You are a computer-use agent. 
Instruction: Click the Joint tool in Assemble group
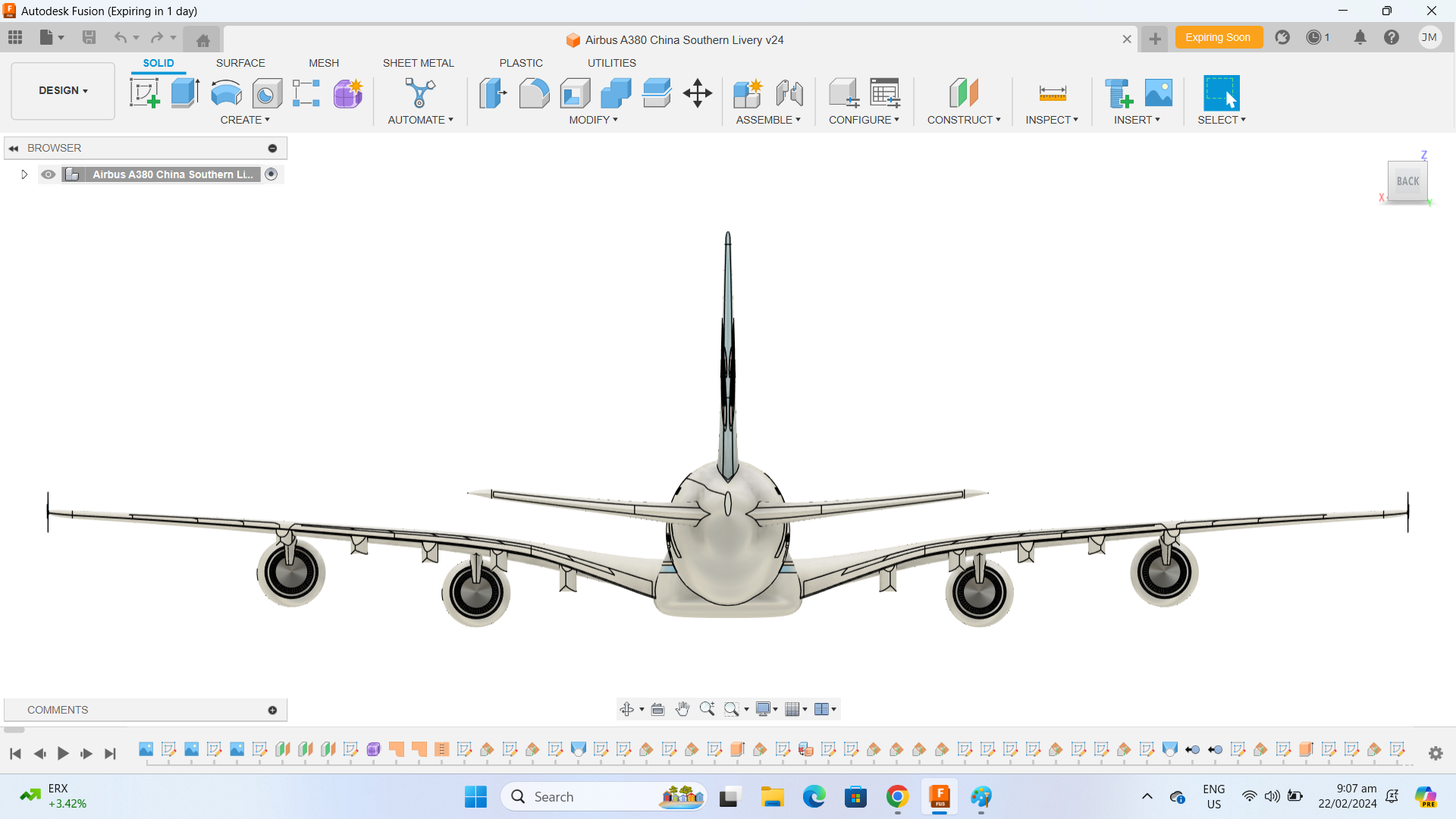pyautogui.click(x=790, y=93)
